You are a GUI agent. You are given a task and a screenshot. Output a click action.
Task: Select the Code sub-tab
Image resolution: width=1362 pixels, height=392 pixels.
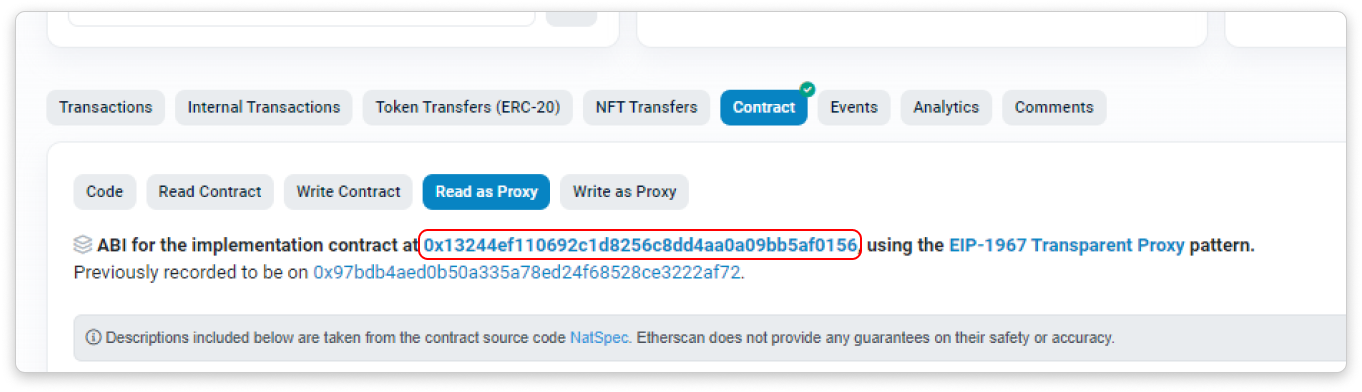tap(105, 192)
